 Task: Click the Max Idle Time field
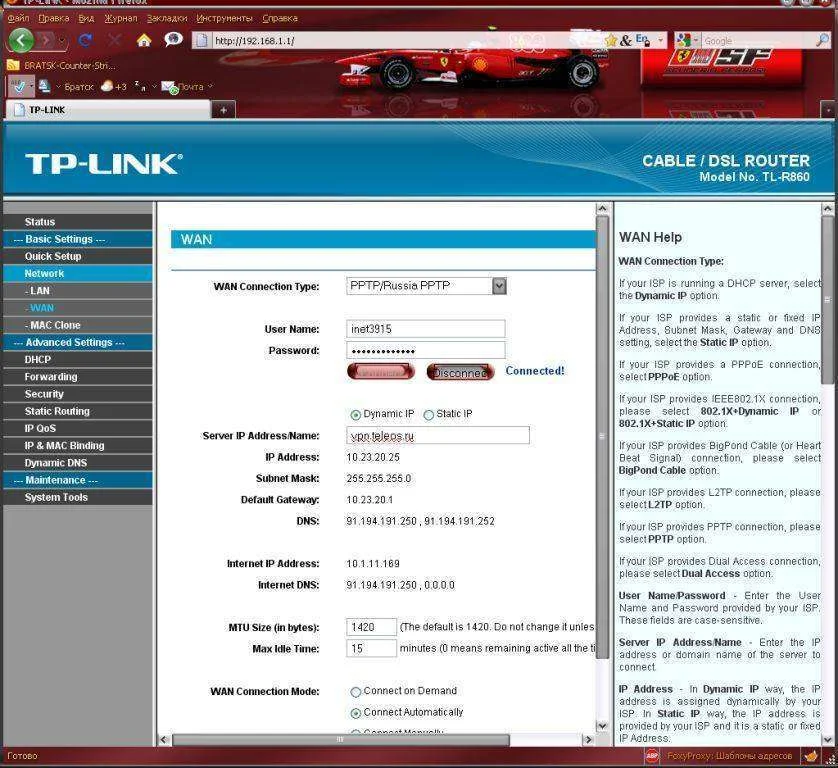point(371,648)
